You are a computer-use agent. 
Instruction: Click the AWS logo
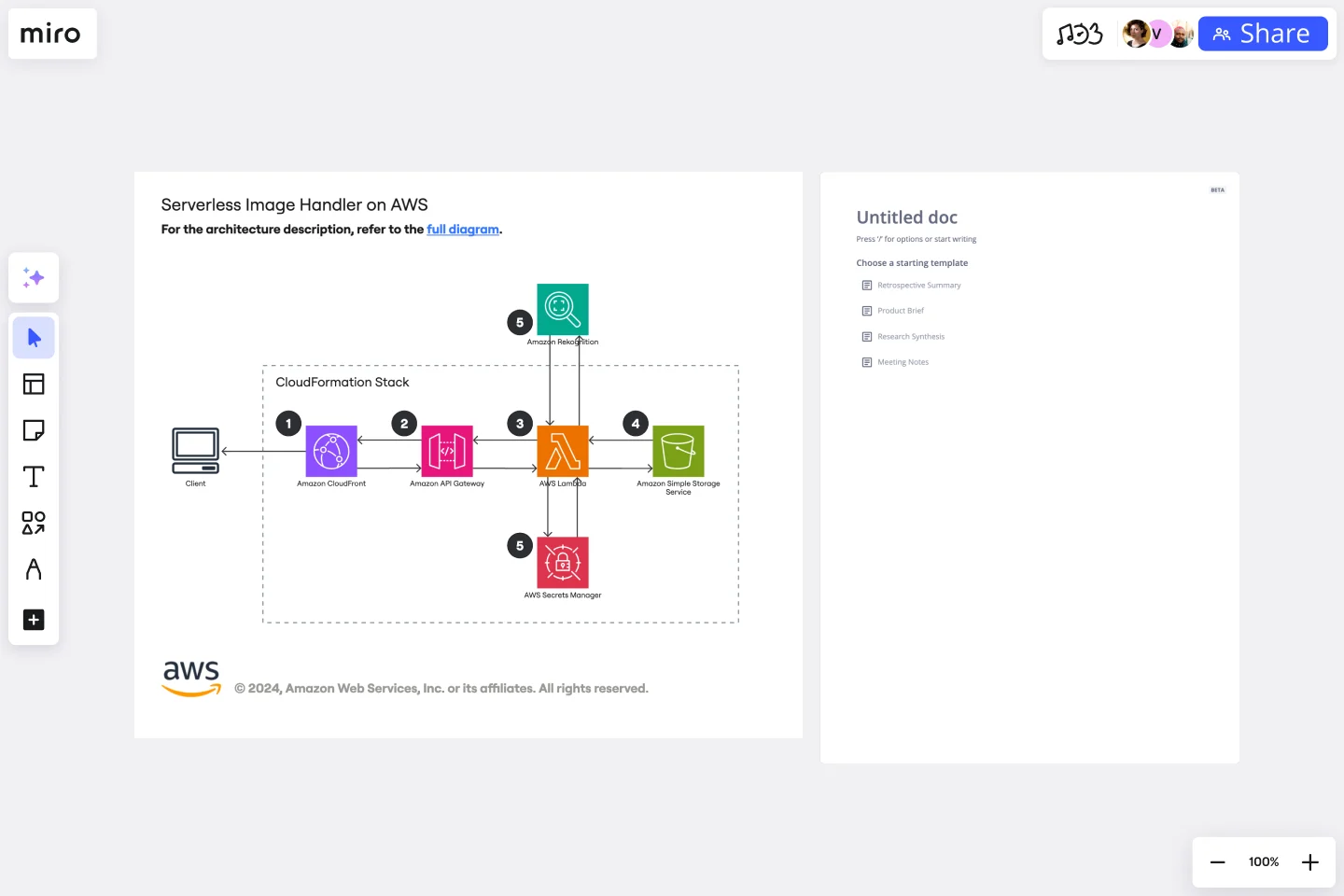click(191, 679)
